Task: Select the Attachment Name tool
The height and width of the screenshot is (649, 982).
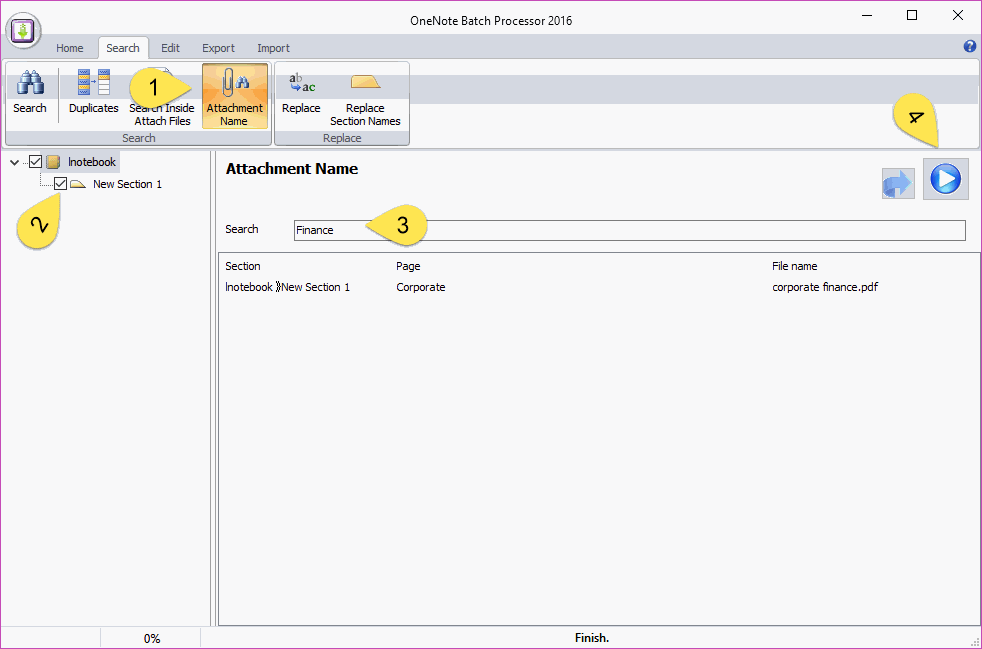Action: pyautogui.click(x=235, y=95)
